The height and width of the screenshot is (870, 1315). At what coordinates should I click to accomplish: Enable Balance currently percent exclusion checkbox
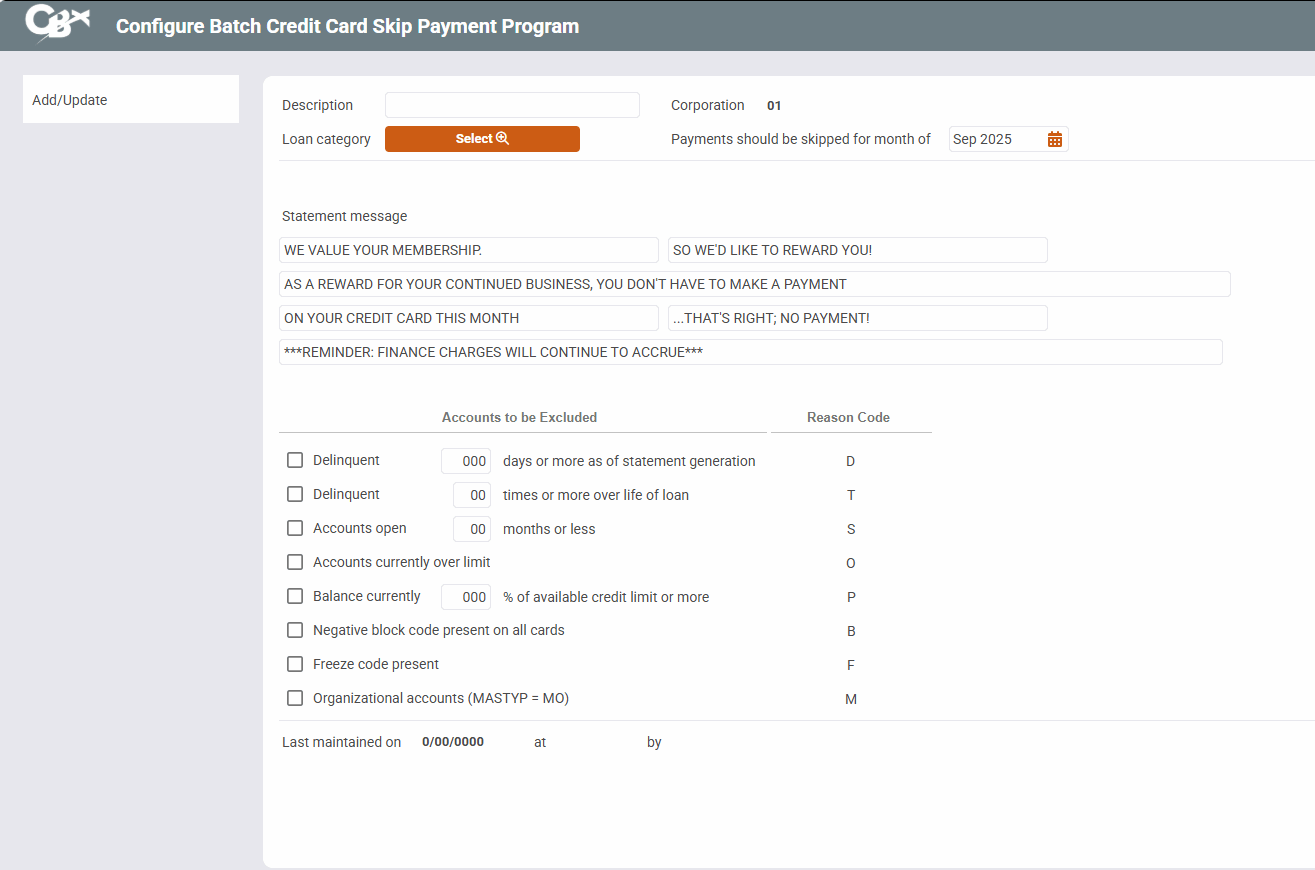coord(295,596)
